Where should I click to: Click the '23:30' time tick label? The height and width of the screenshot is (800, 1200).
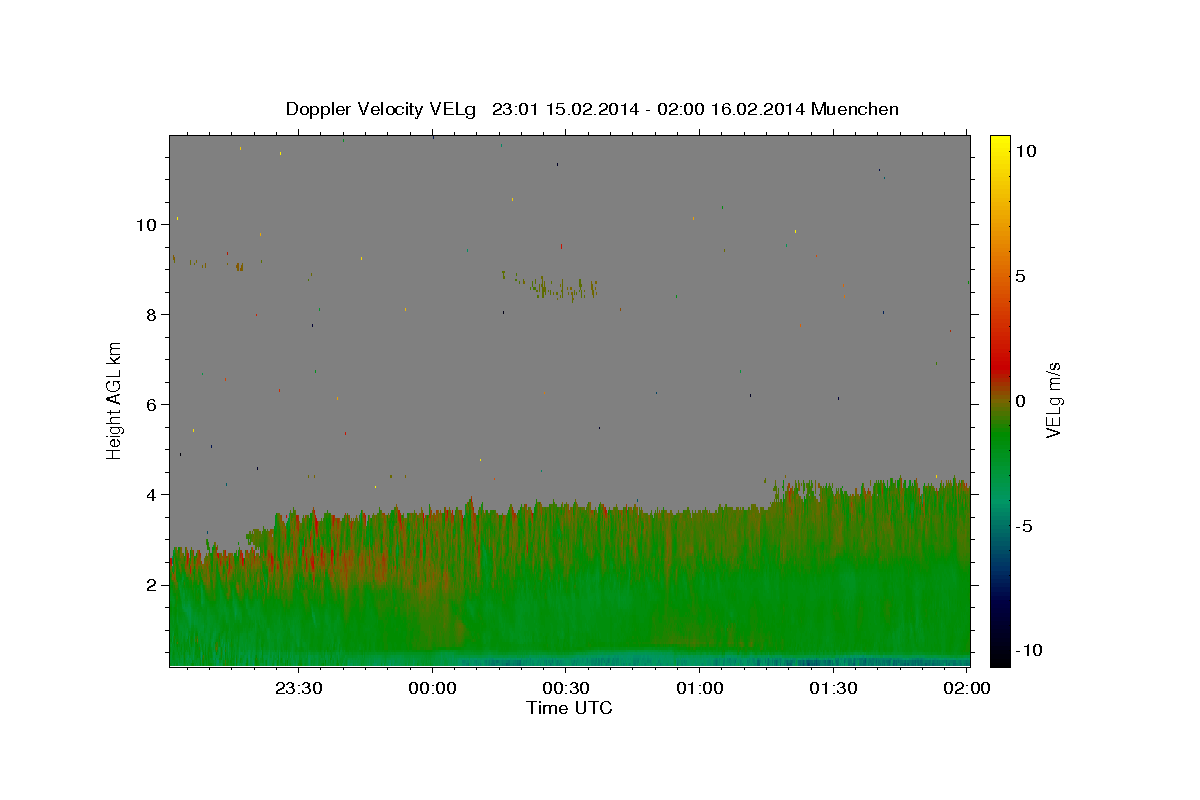click(x=298, y=688)
